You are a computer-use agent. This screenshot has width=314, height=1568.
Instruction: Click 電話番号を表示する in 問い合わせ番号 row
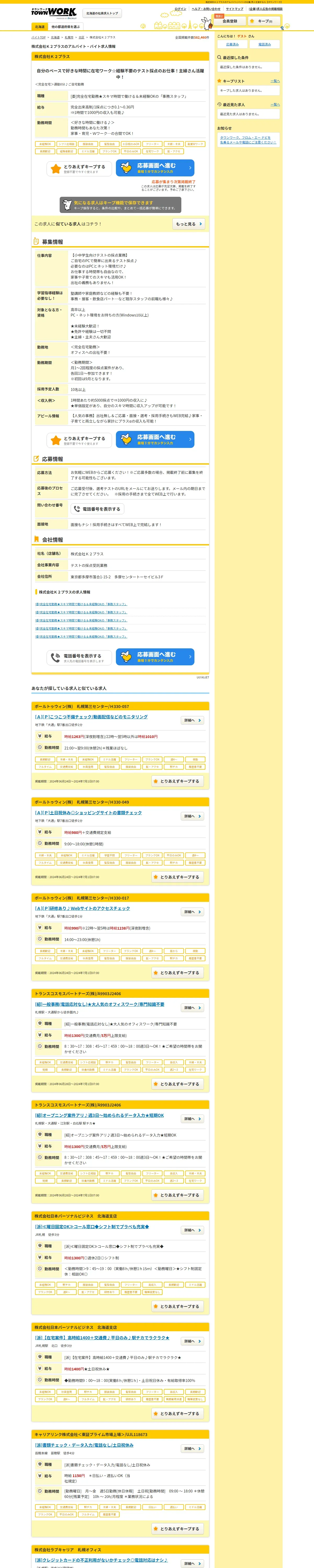[x=98, y=509]
